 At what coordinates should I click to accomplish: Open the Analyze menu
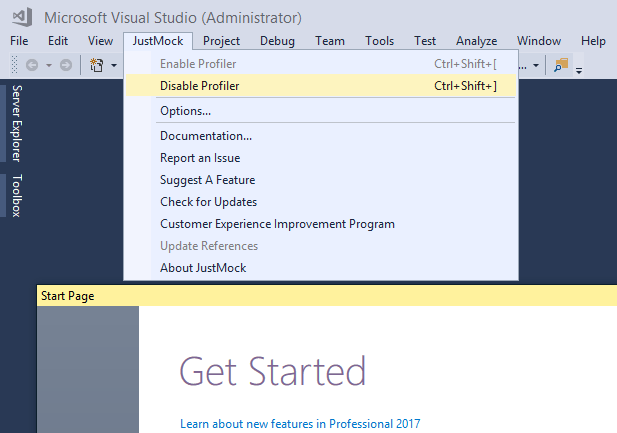tap(477, 41)
